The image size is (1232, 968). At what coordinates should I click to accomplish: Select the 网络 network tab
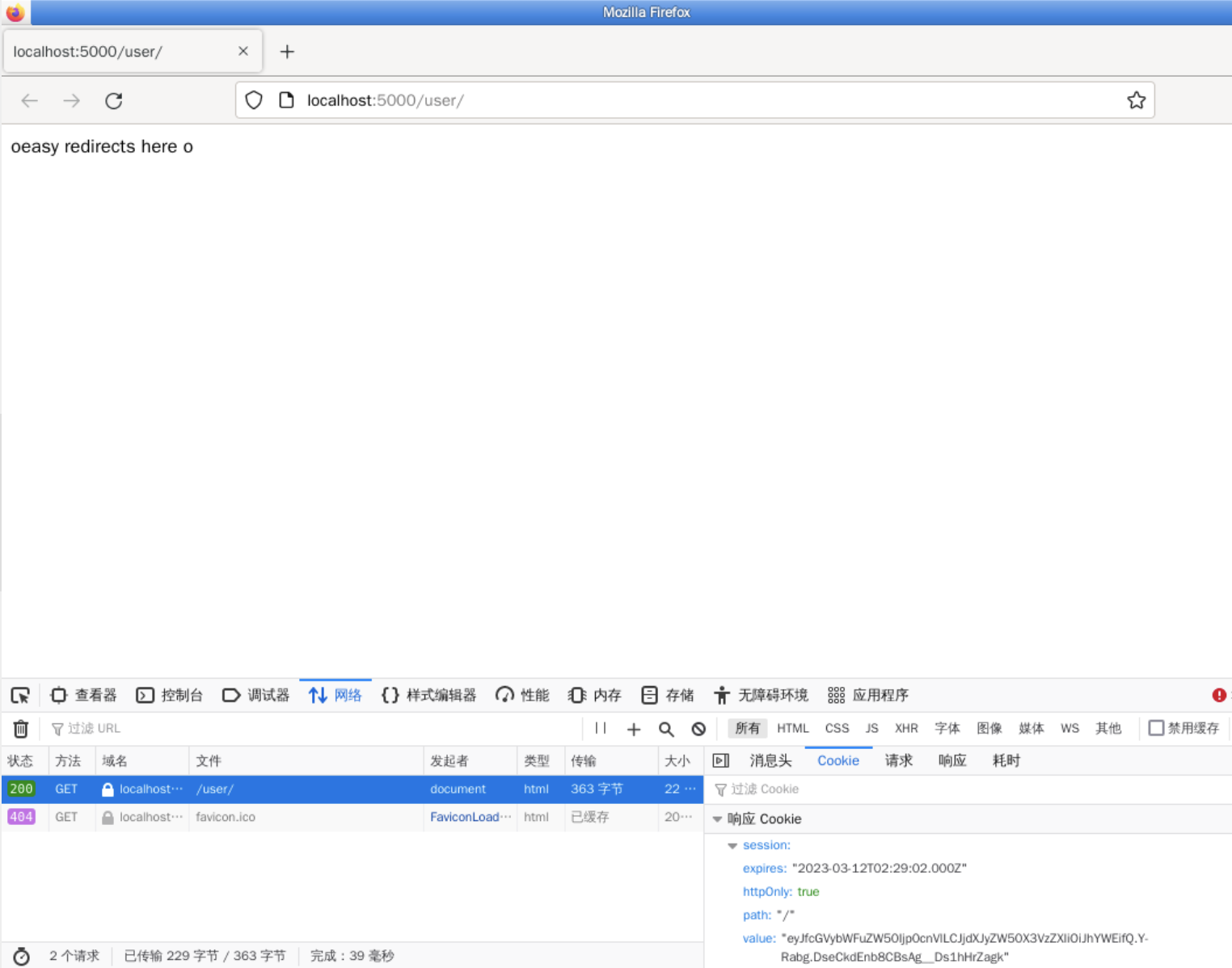tap(335, 695)
